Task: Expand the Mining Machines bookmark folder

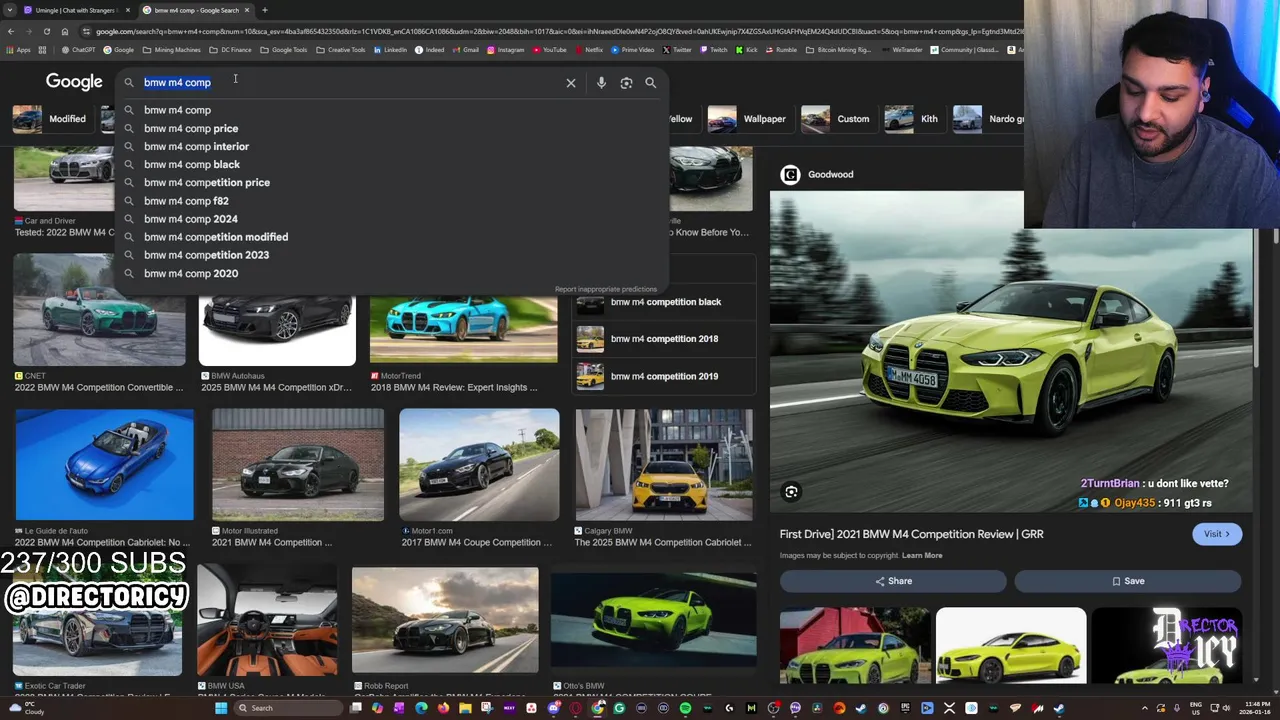Action: [172, 50]
